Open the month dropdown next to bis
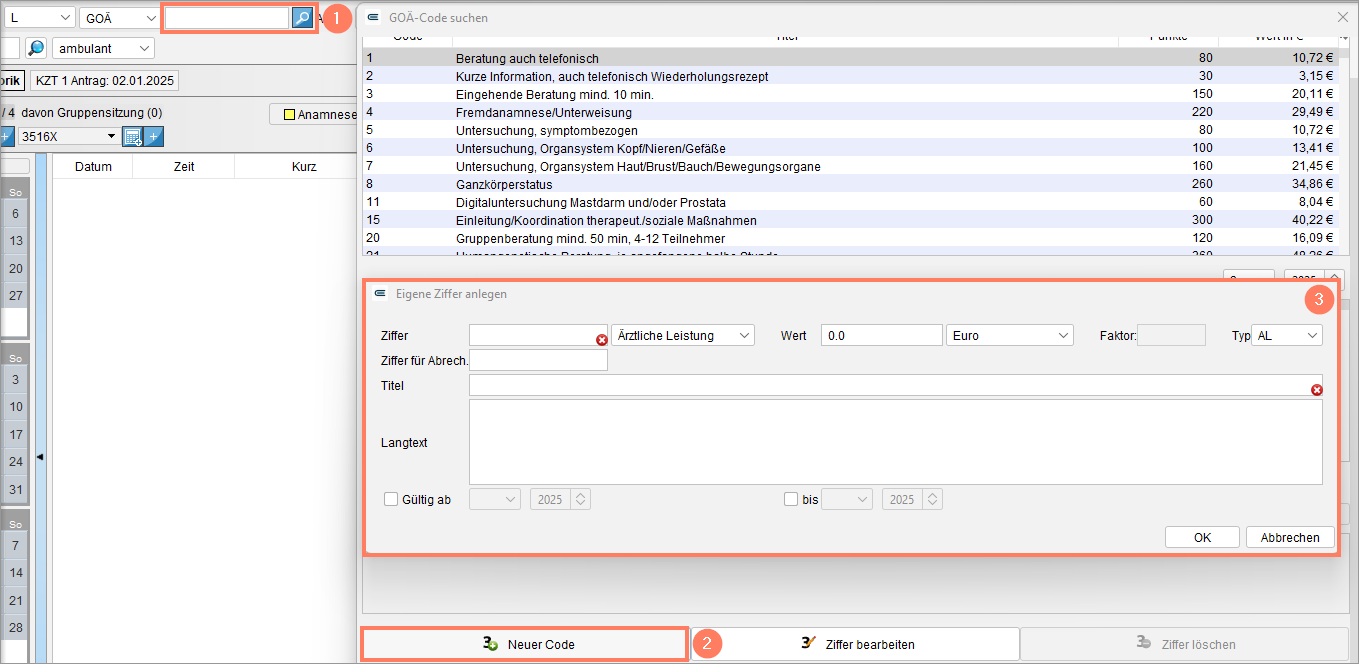 pos(847,499)
